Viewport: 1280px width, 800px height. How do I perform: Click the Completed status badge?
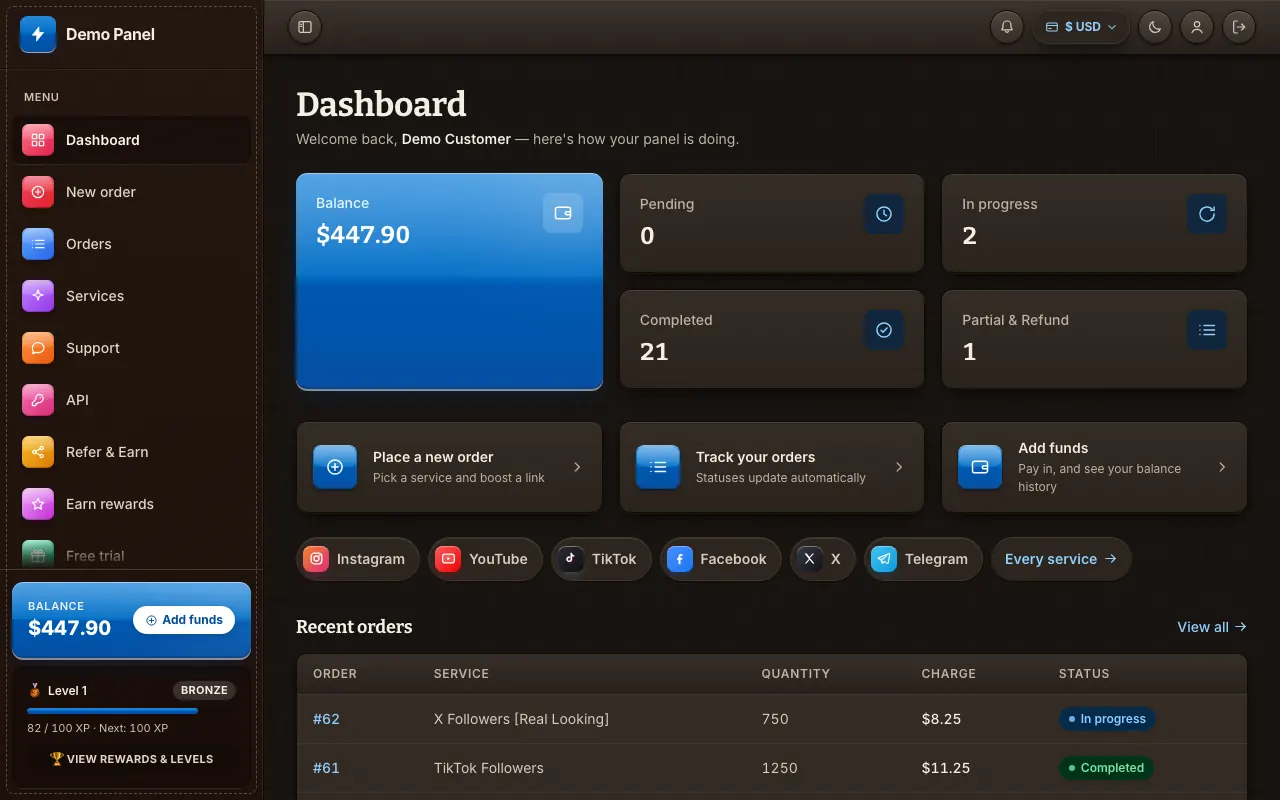1106,768
